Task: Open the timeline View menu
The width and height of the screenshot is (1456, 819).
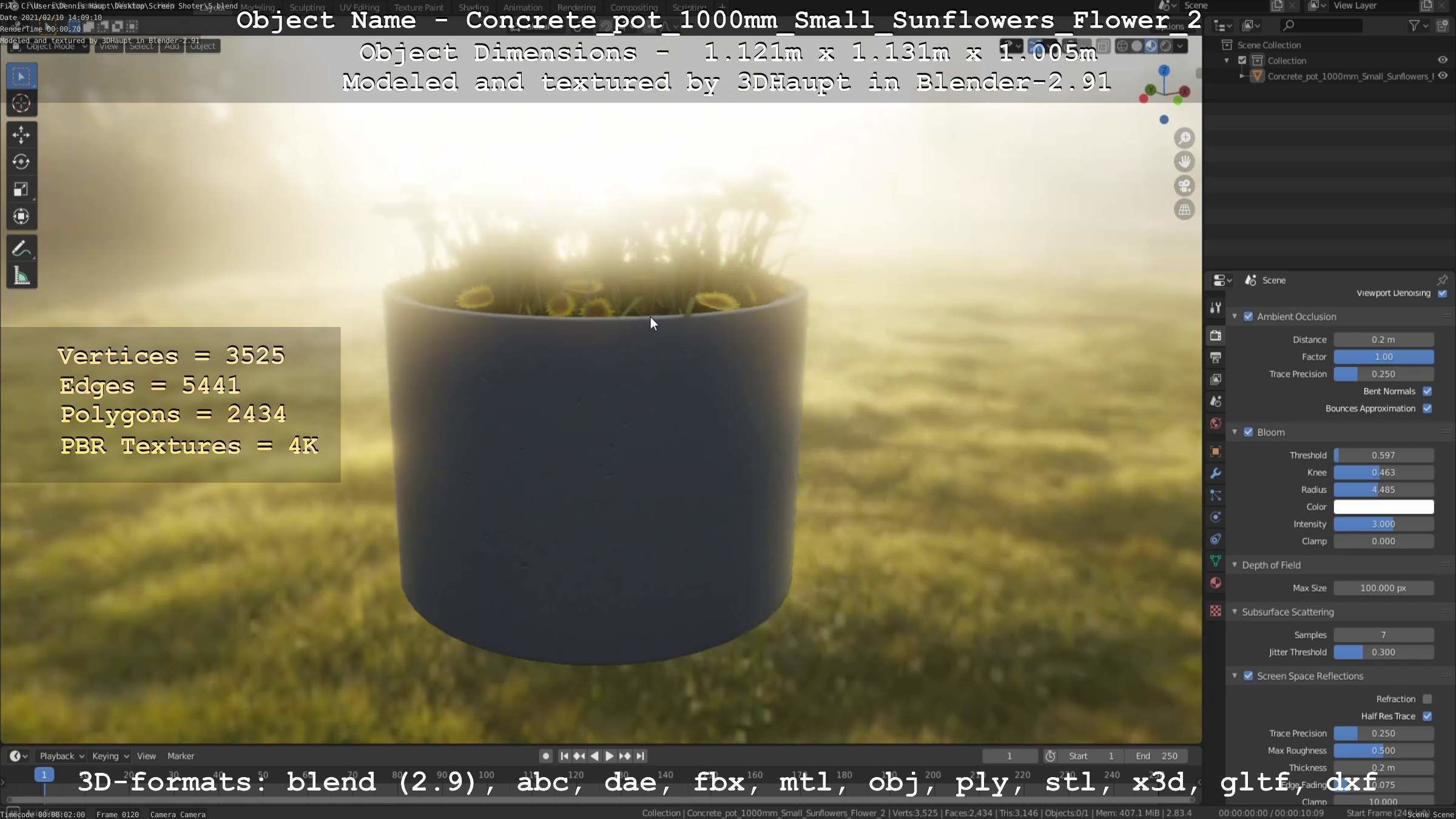Action: pos(146,756)
